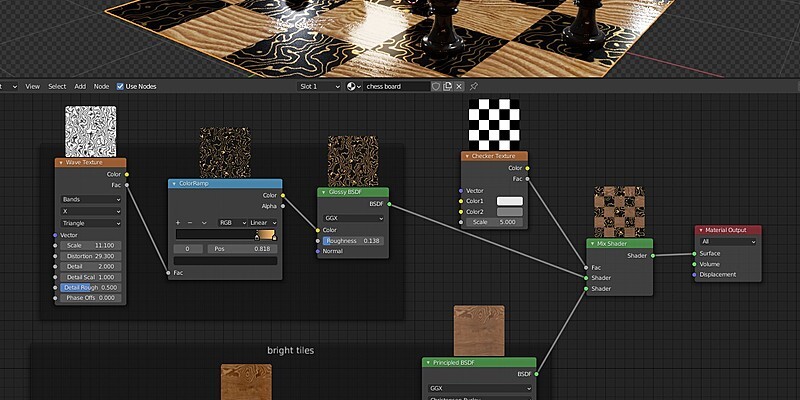Click the Wave Texture Fac output socket
The height and width of the screenshot is (400, 800).
[x=127, y=185]
